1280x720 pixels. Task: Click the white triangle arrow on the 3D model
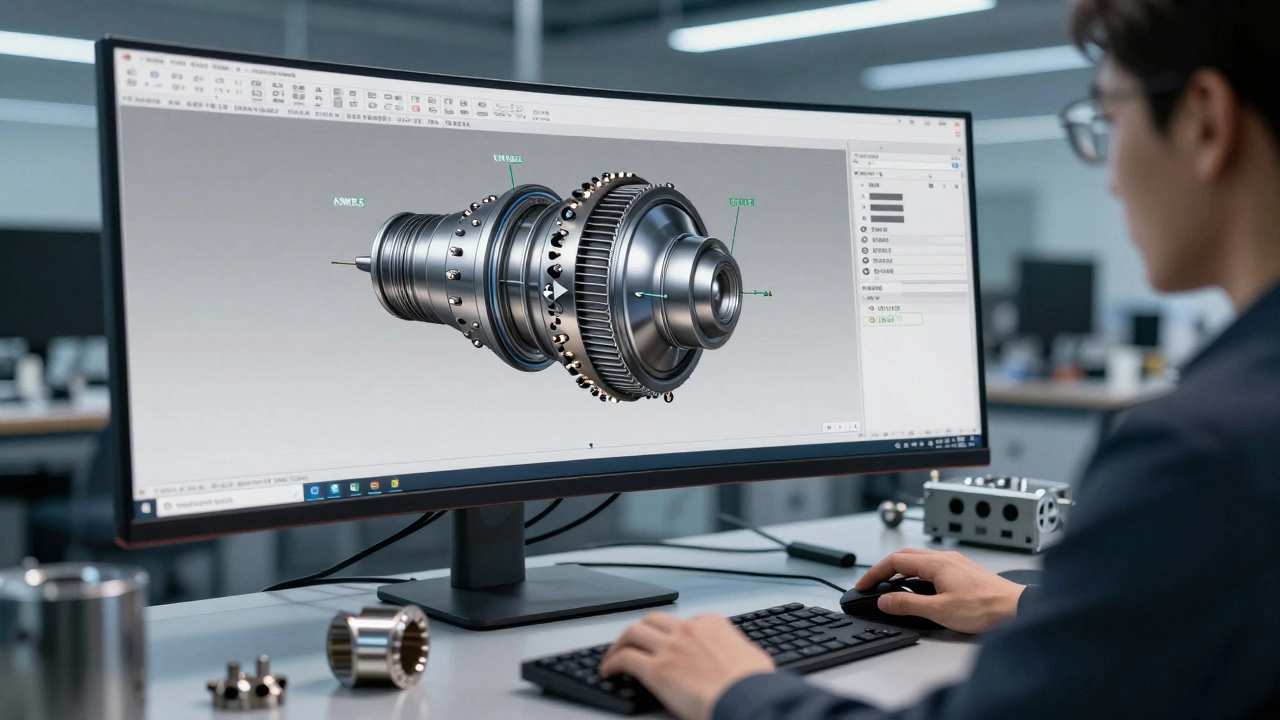(558, 291)
